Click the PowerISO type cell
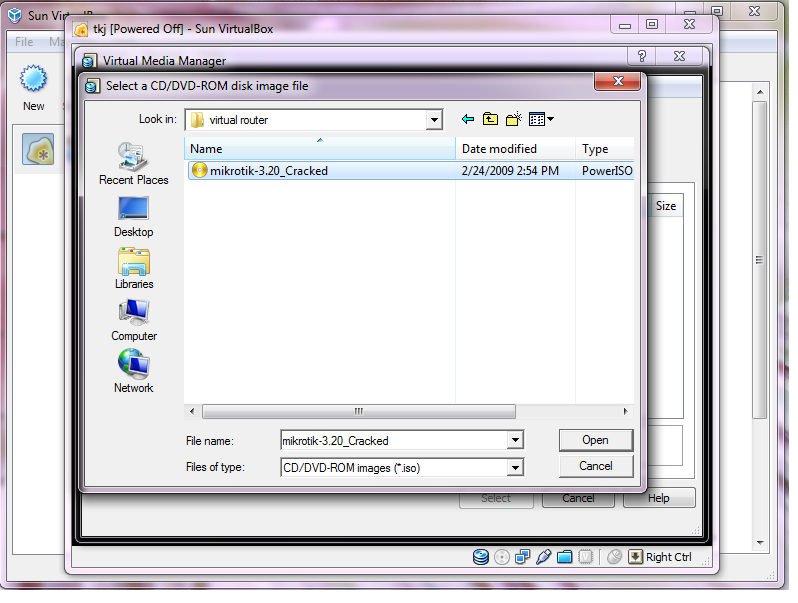Viewport: 798px width, 603px height. pyautogui.click(x=607, y=170)
